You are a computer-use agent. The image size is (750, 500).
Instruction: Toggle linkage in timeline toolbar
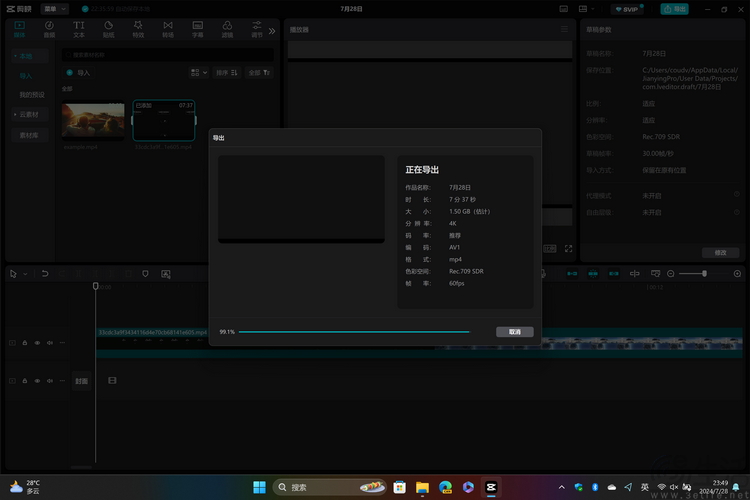click(x=614, y=274)
